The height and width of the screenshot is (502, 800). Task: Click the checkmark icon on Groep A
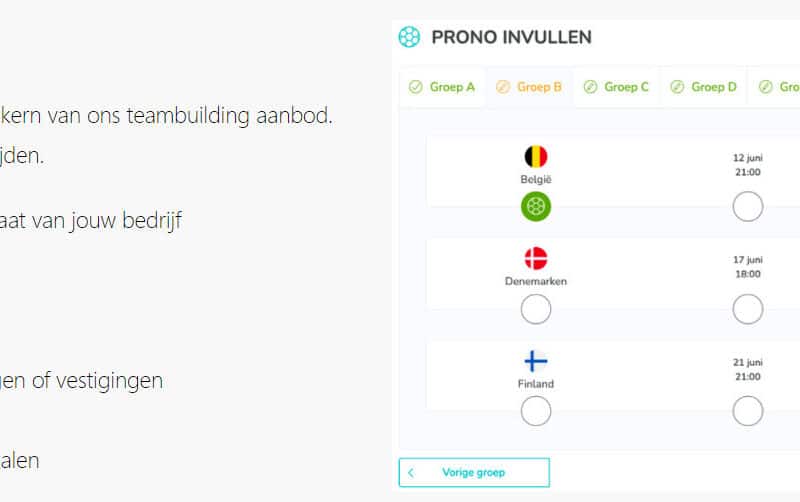point(416,87)
